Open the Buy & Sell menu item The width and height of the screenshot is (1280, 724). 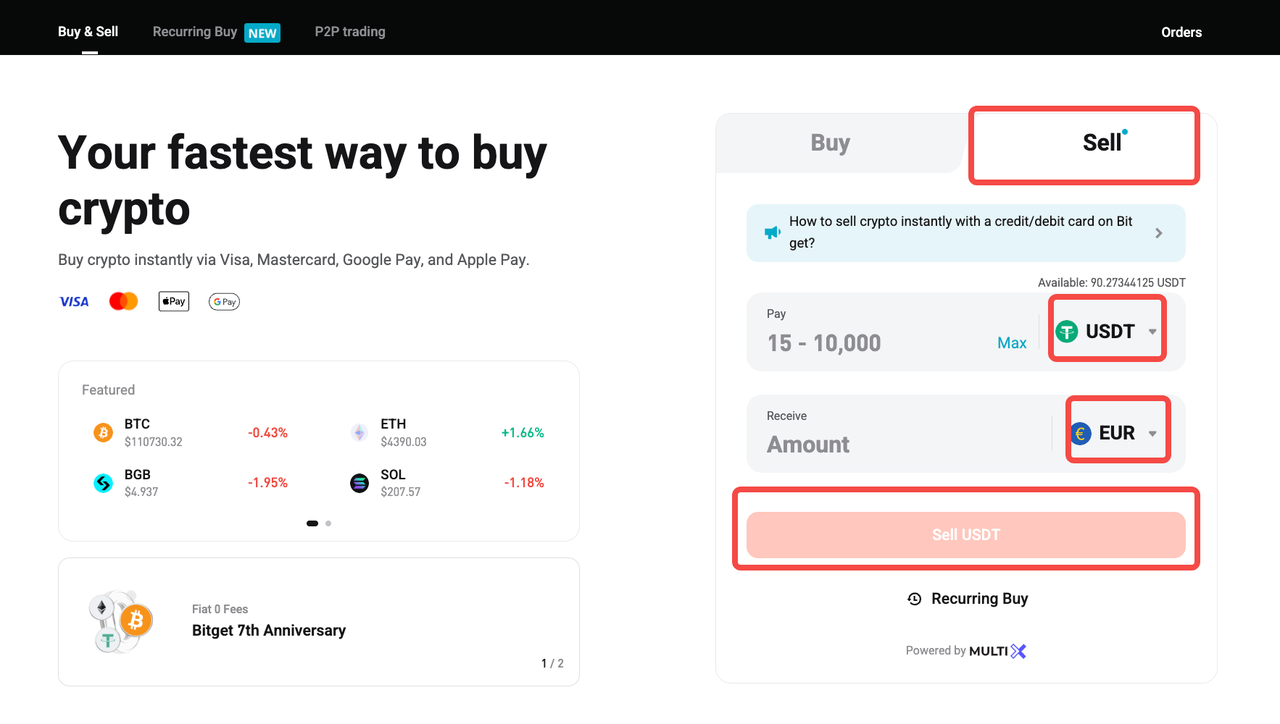point(88,32)
